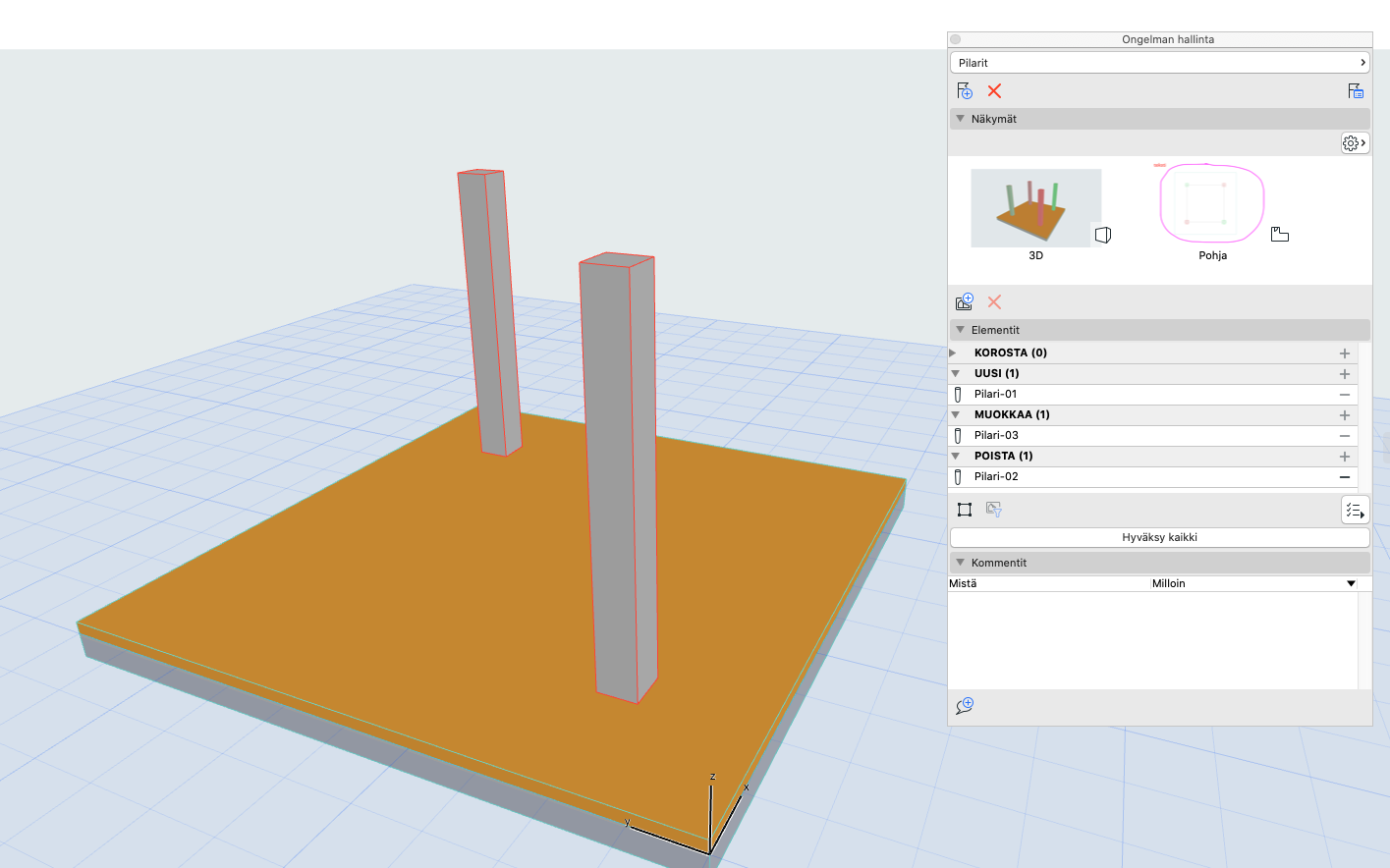The width and height of the screenshot is (1390, 868).
Task: Add selection to UUSI with plus
Action: pyautogui.click(x=1345, y=374)
